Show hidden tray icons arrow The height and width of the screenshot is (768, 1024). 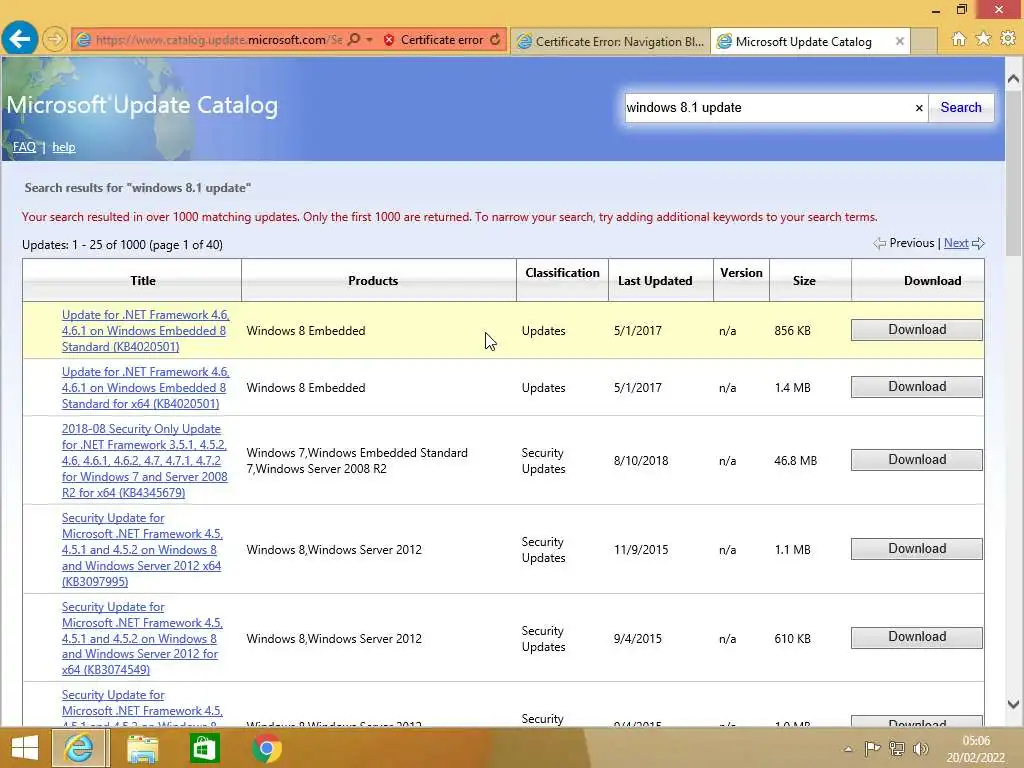click(848, 749)
